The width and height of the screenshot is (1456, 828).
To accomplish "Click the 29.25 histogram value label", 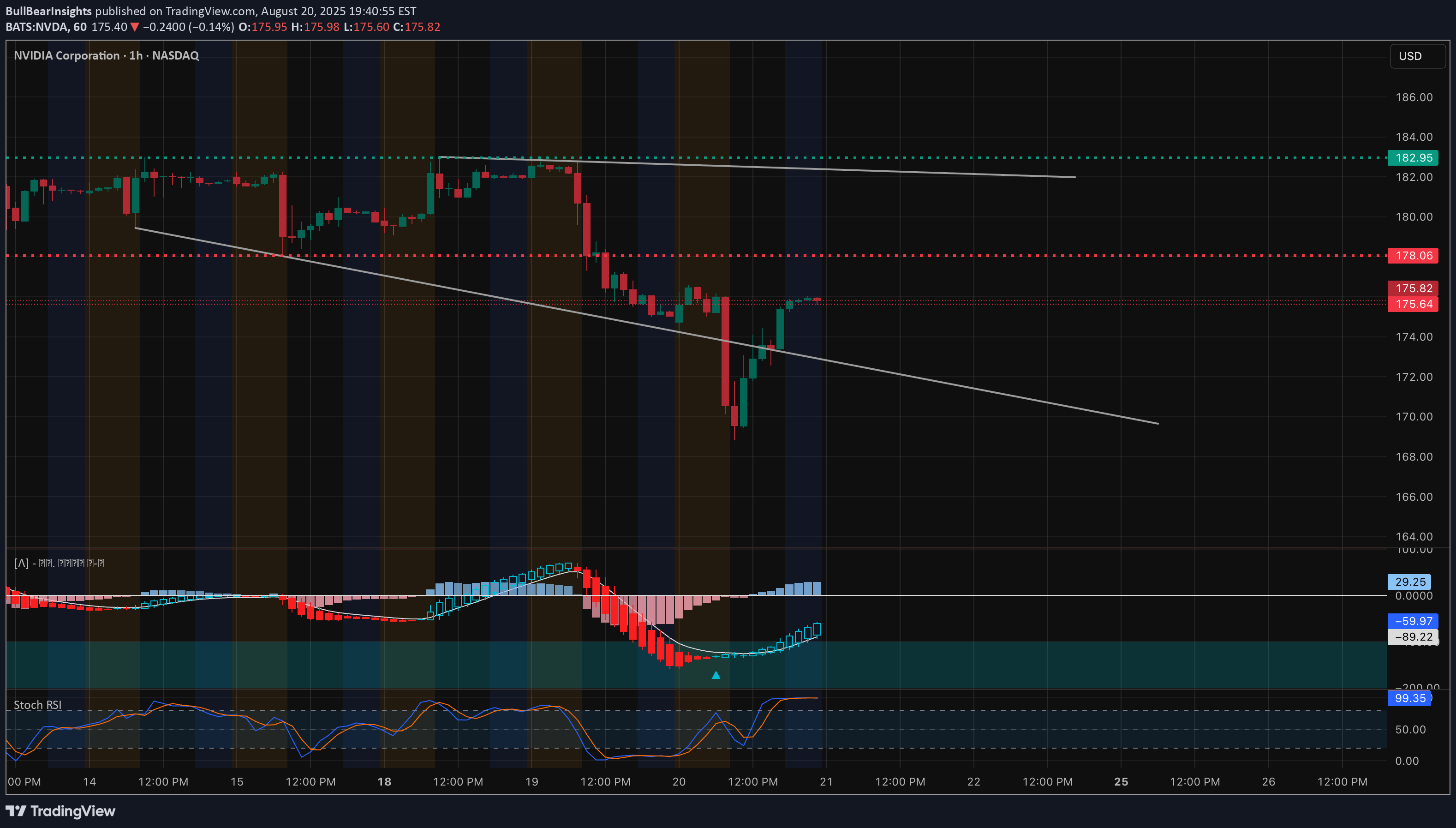I will [1409, 581].
